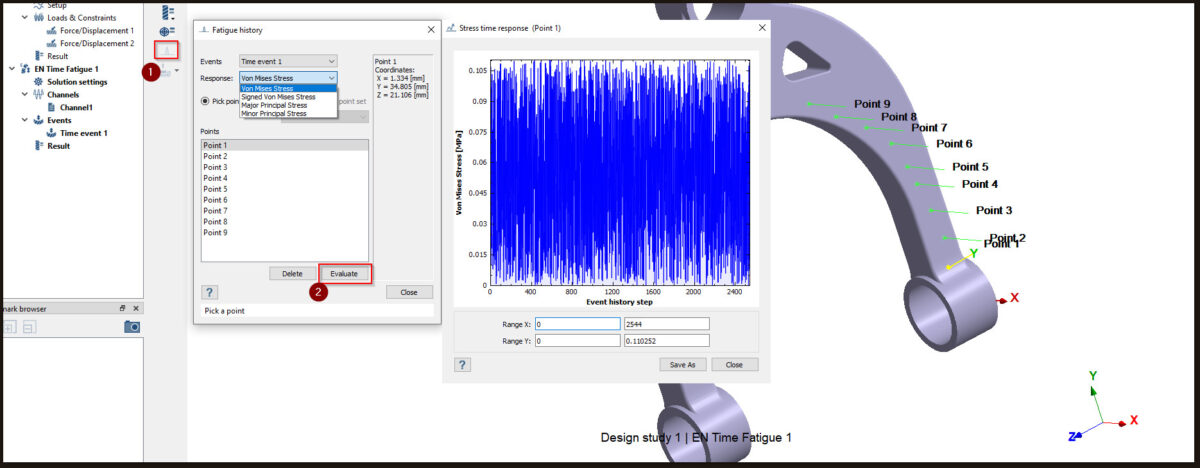This screenshot has height=468, width=1200.
Task: Delete the selected point with Delete button
Action: pyautogui.click(x=292, y=273)
